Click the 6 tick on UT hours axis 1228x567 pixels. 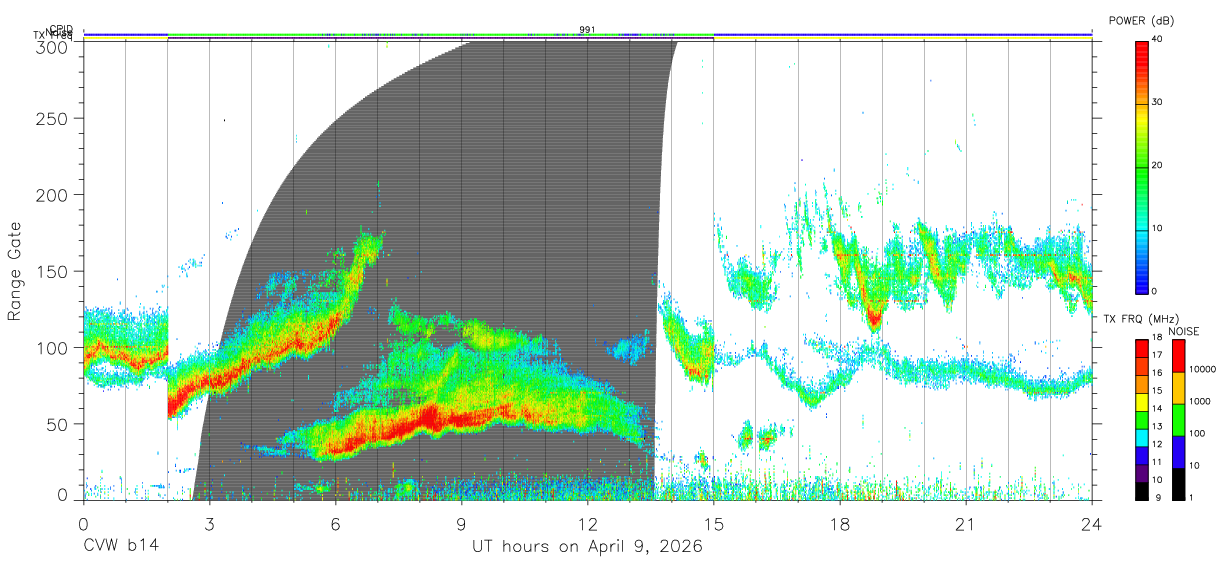335,523
